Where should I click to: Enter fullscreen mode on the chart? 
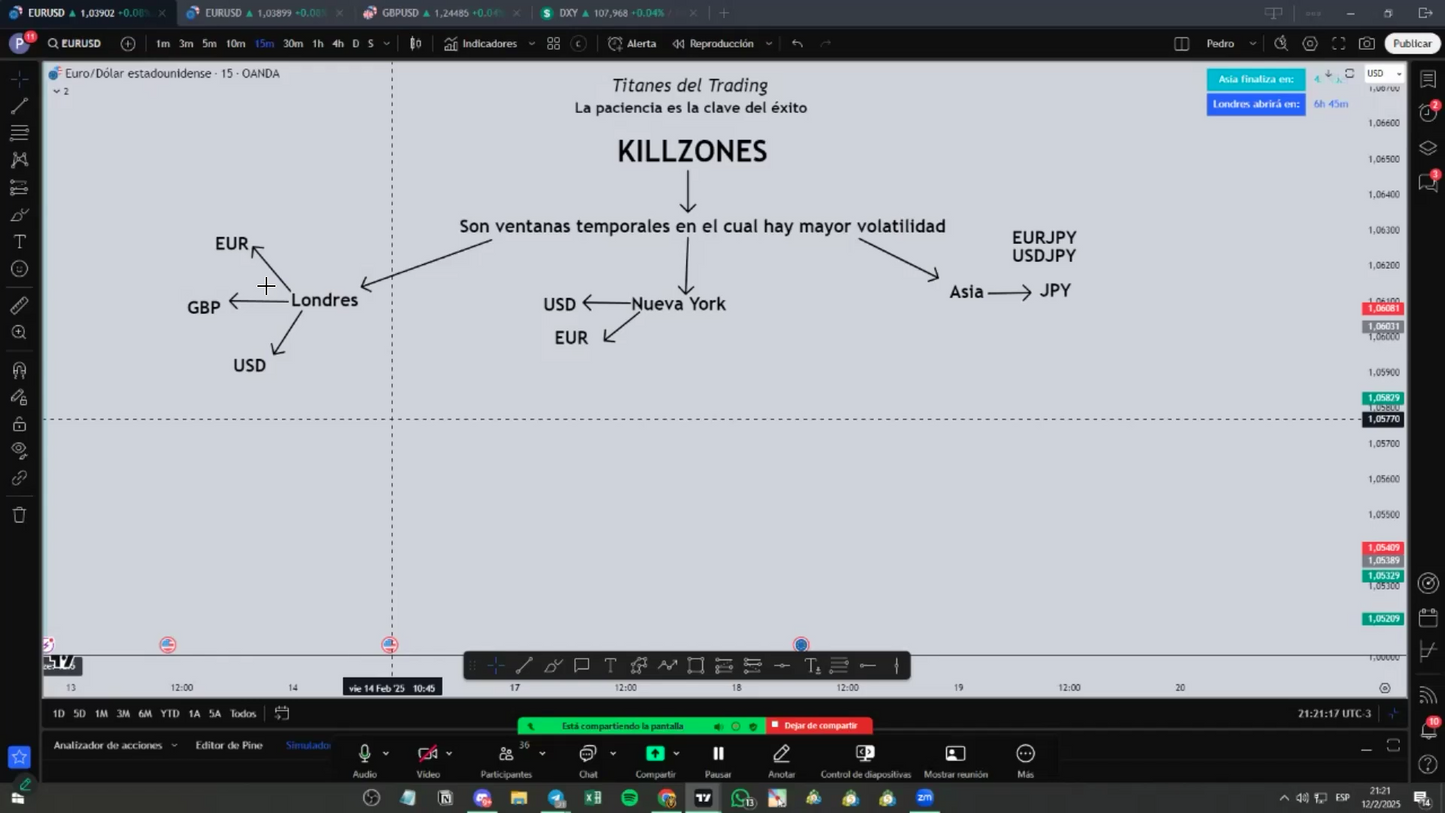coord(1338,44)
